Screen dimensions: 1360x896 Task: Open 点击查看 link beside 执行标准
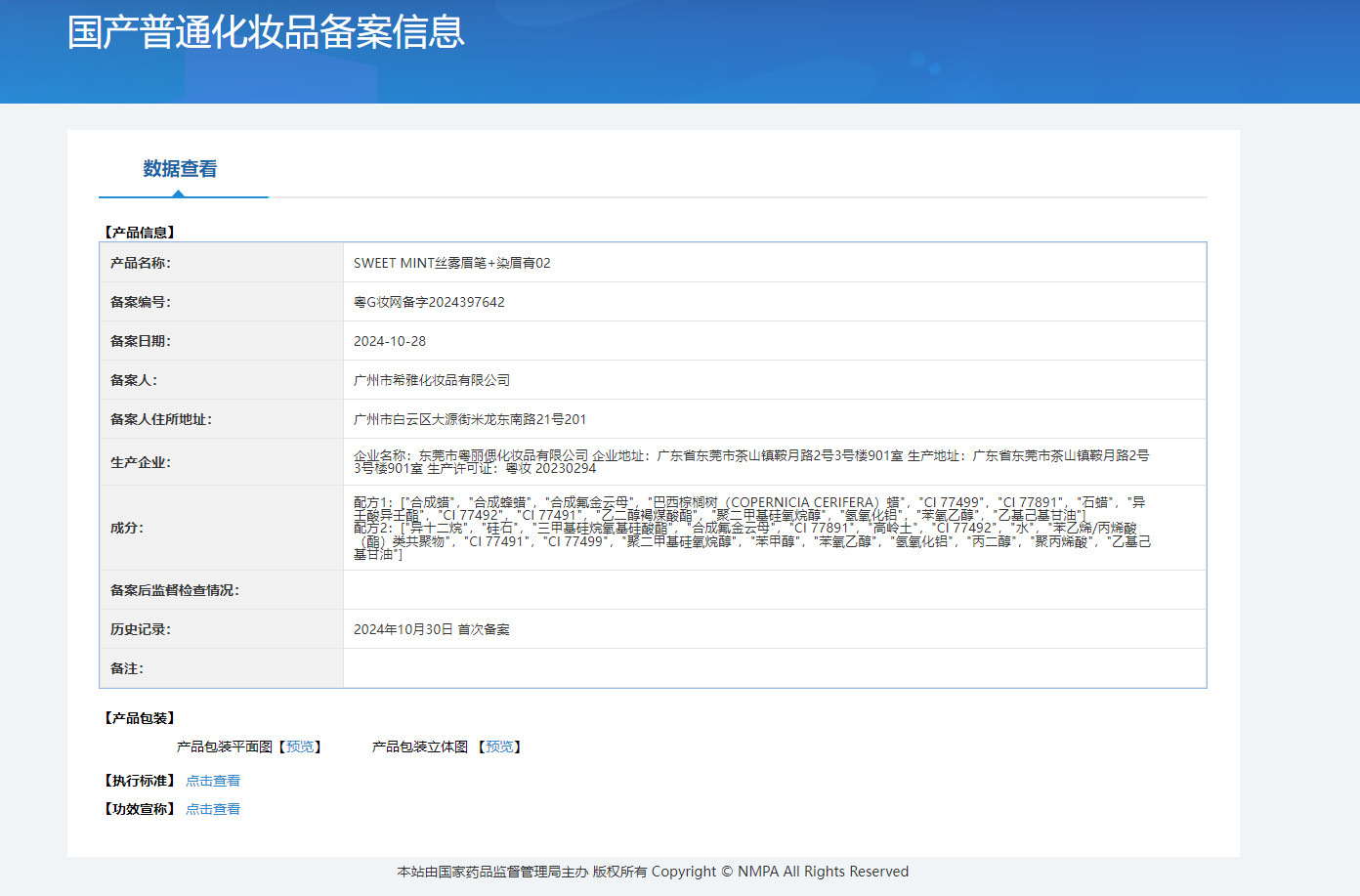[x=213, y=781]
